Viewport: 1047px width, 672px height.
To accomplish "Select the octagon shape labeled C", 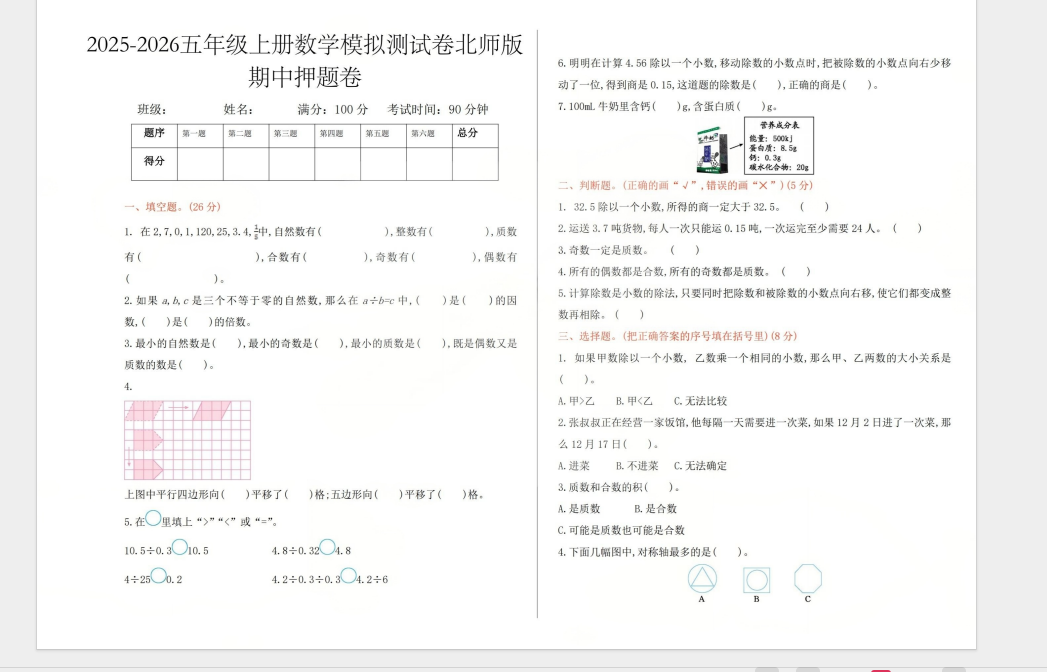I will click(807, 577).
